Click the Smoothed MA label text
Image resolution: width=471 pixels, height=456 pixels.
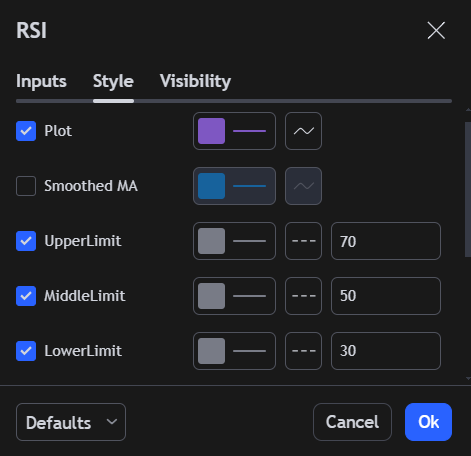(x=91, y=186)
